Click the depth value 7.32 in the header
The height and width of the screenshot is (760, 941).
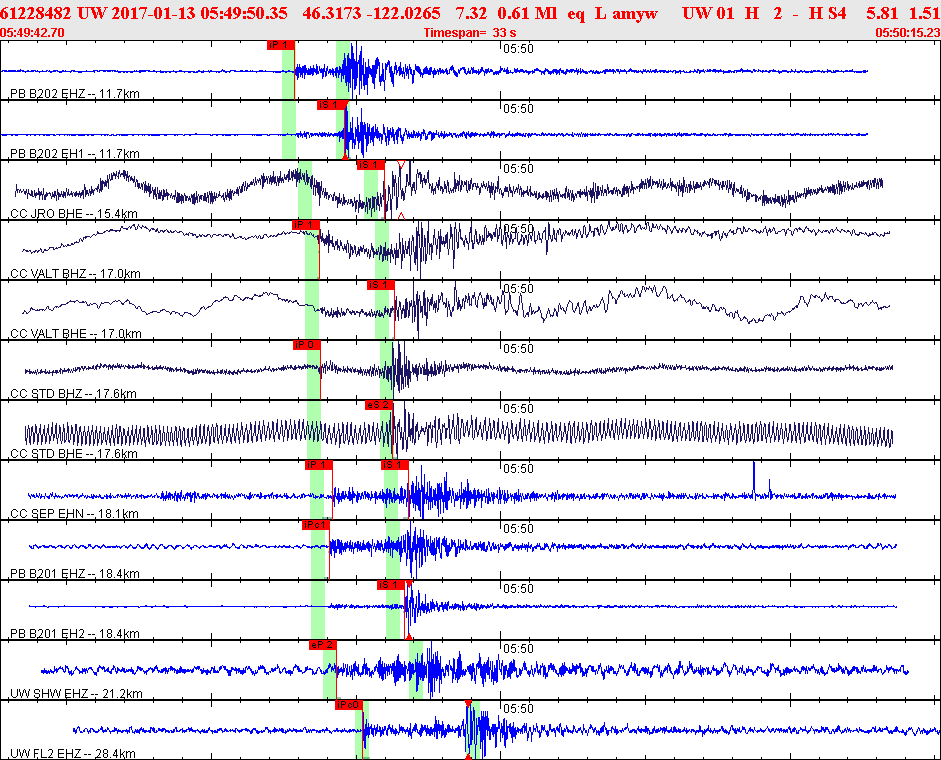coord(471,13)
